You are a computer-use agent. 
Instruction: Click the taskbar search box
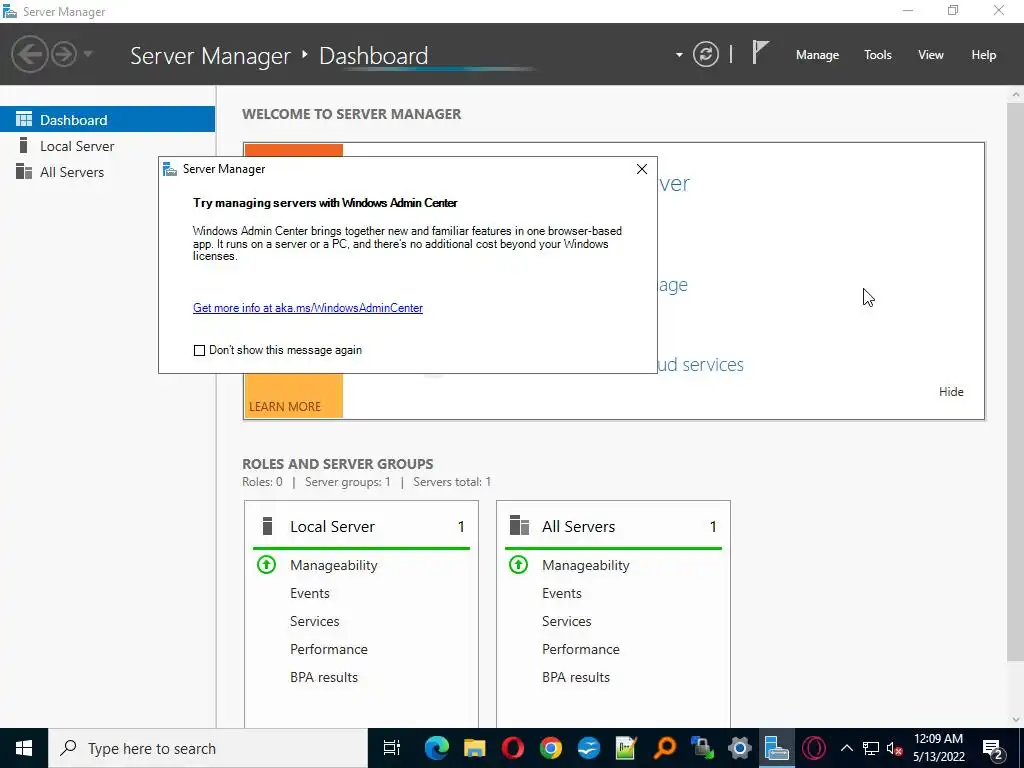click(208, 748)
